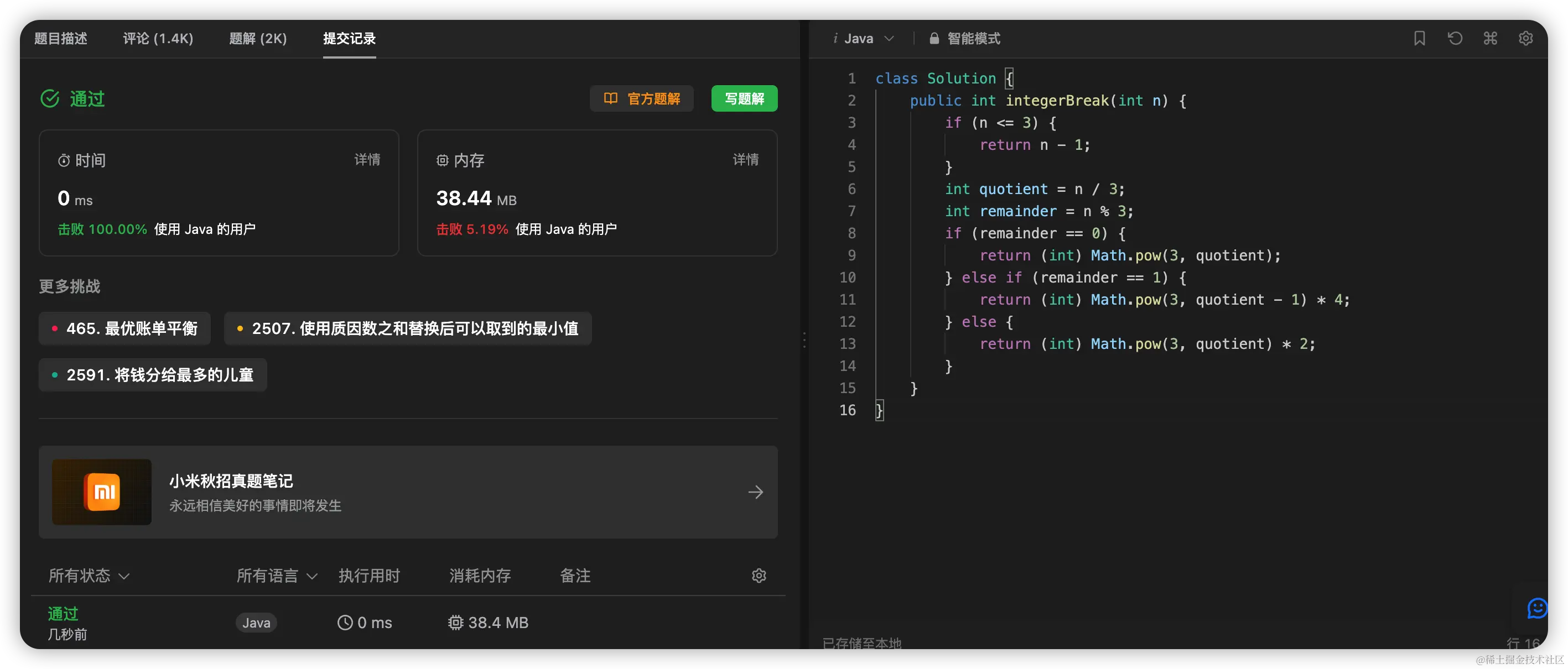Click the 击败 5.19% memory stat
The width and height of the screenshot is (1568, 669).
(472, 229)
